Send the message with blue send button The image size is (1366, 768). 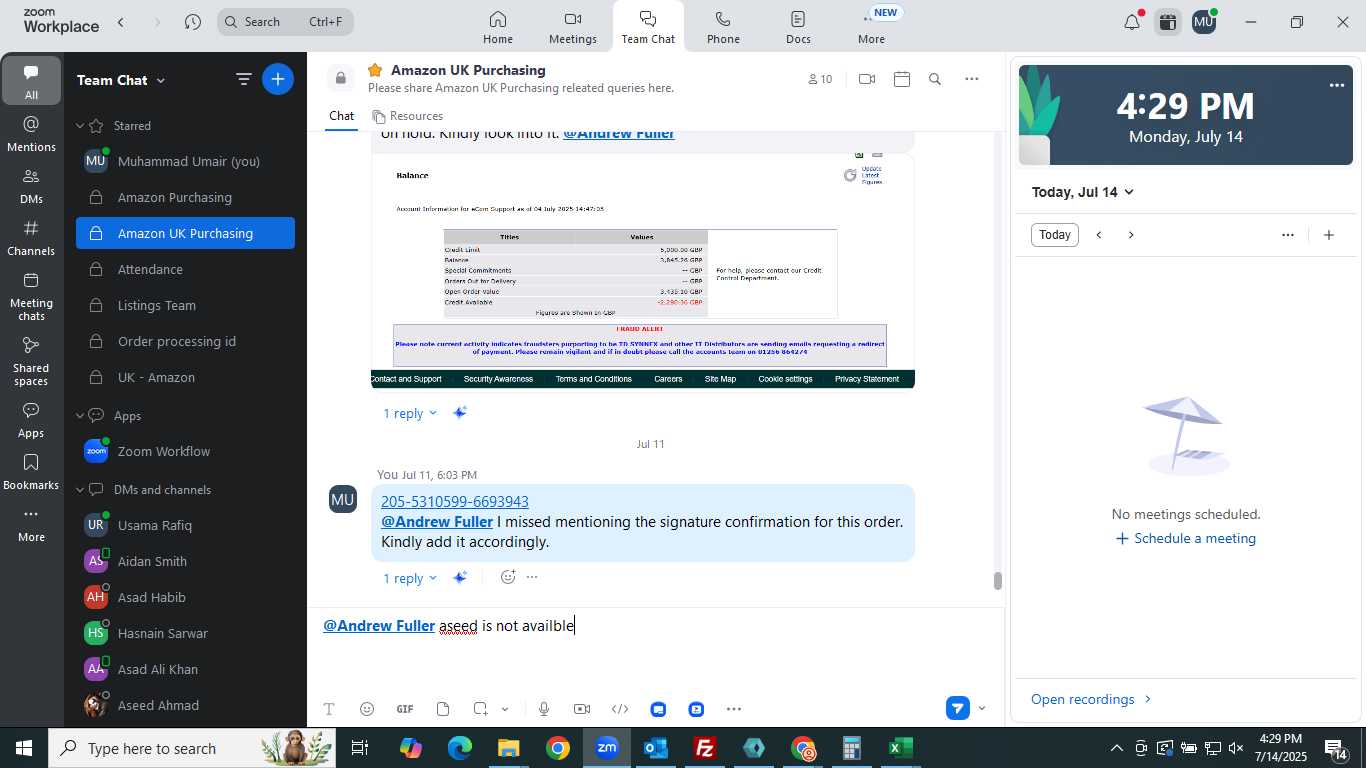(958, 709)
